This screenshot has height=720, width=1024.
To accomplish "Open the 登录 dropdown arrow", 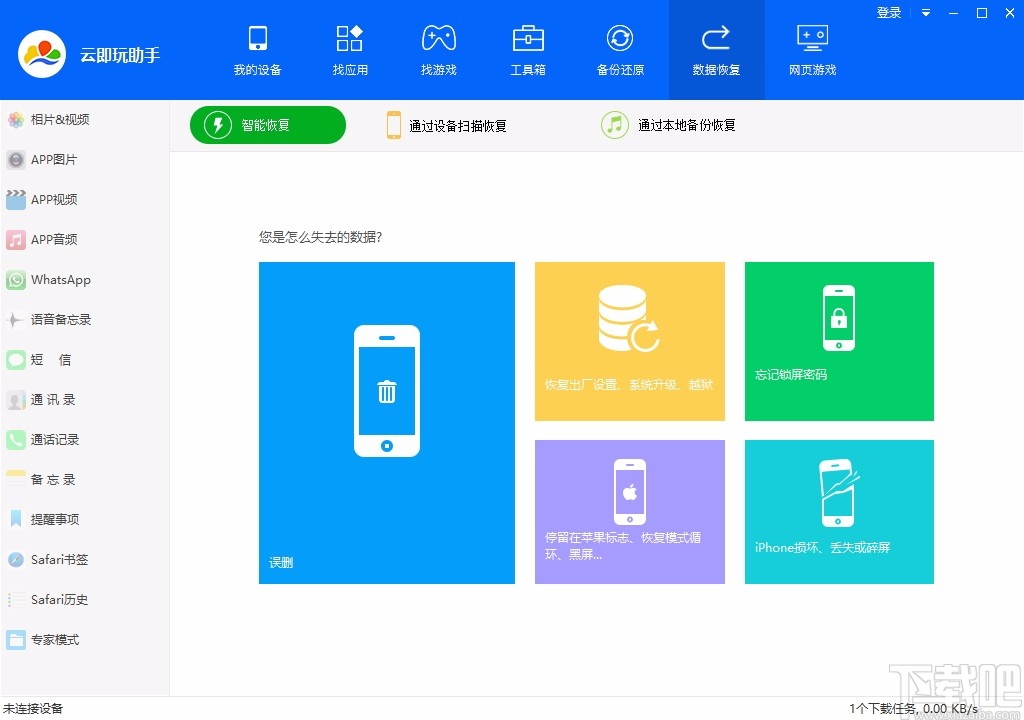I will click(x=926, y=13).
